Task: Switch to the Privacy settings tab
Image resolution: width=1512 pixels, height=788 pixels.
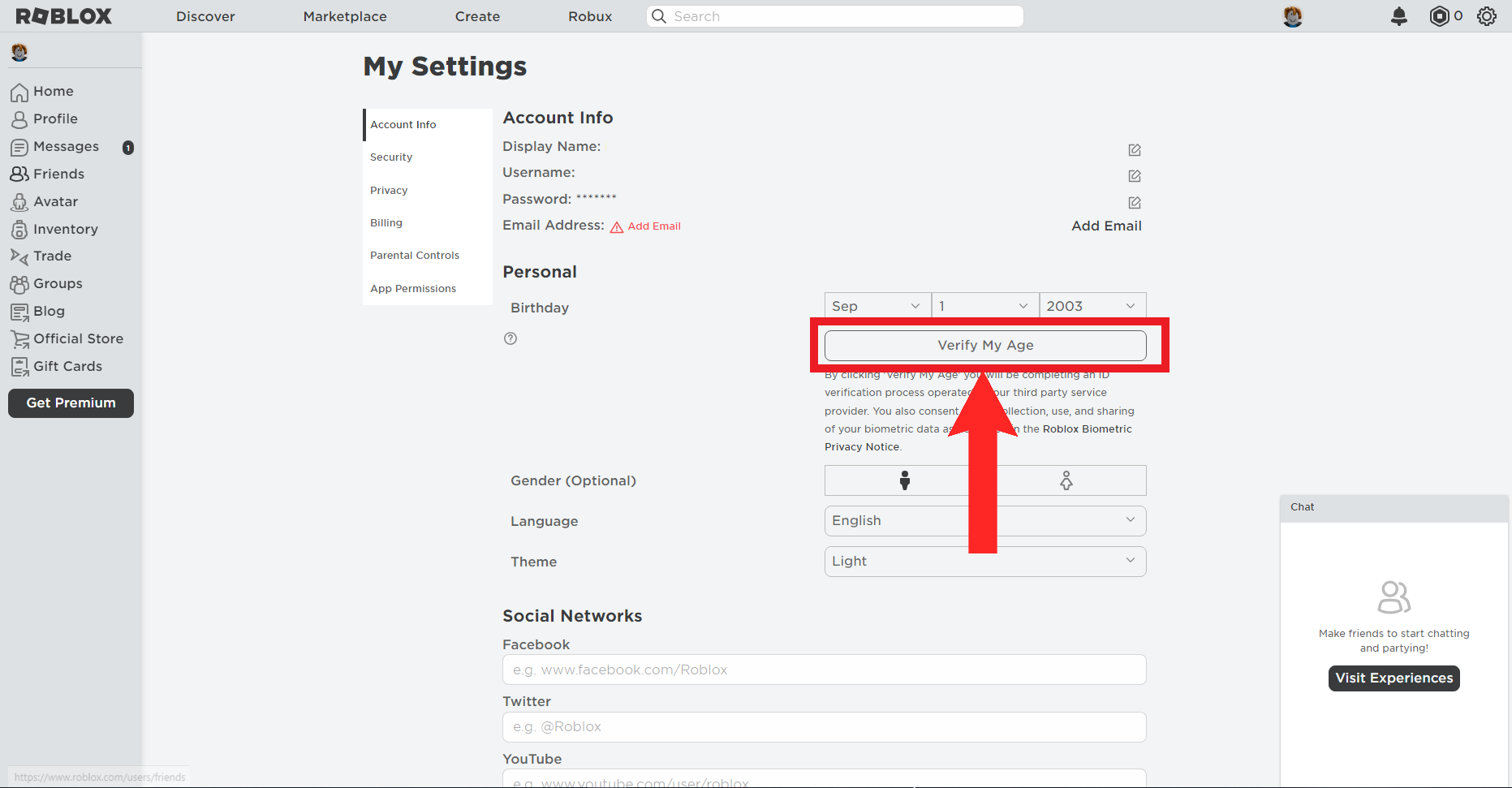Action: coord(428,191)
